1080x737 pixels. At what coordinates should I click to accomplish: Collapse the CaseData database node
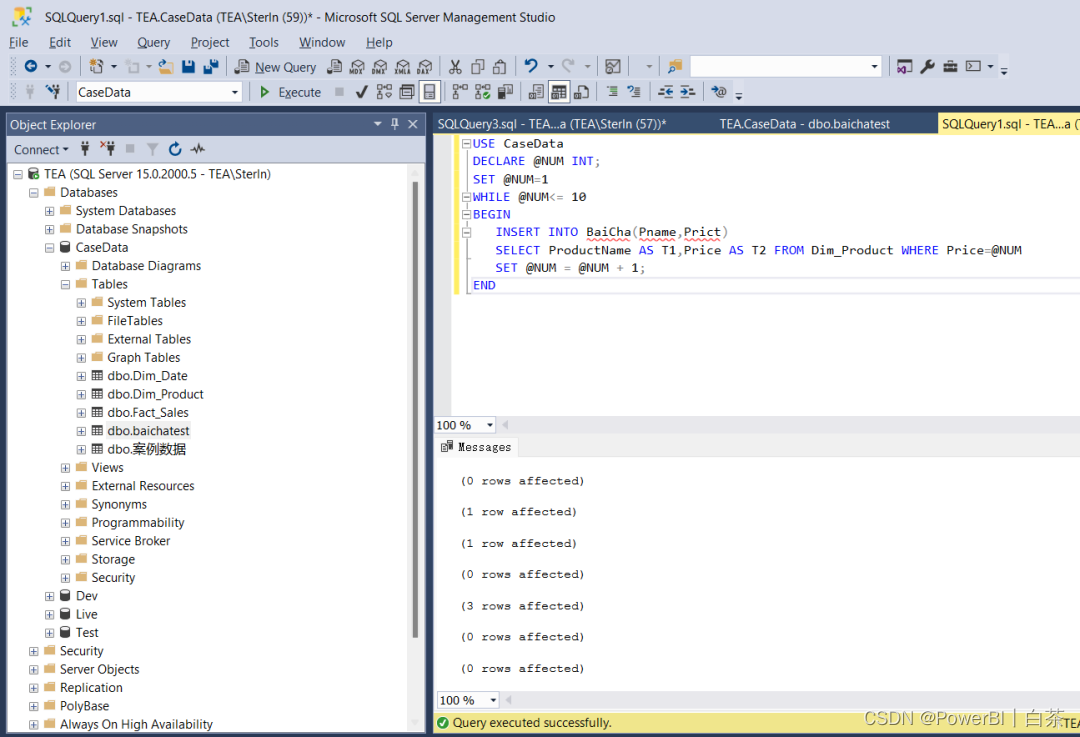pyautogui.click(x=50, y=248)
